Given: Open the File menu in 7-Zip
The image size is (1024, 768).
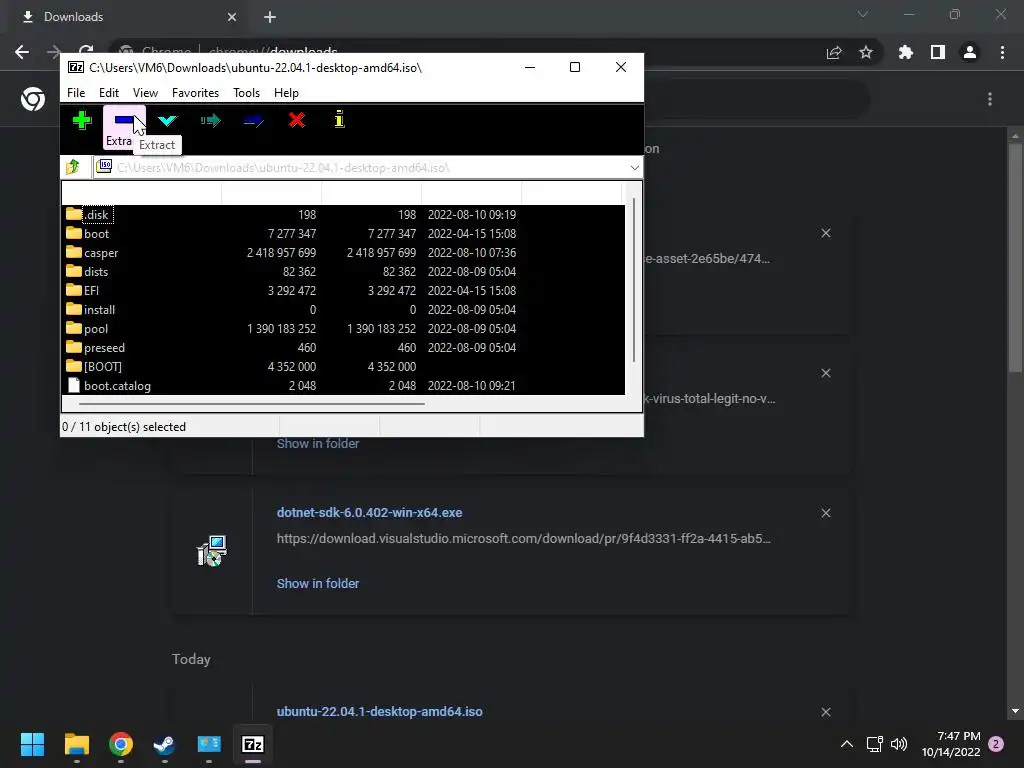Looking at the screenshot, I should 76,93.
